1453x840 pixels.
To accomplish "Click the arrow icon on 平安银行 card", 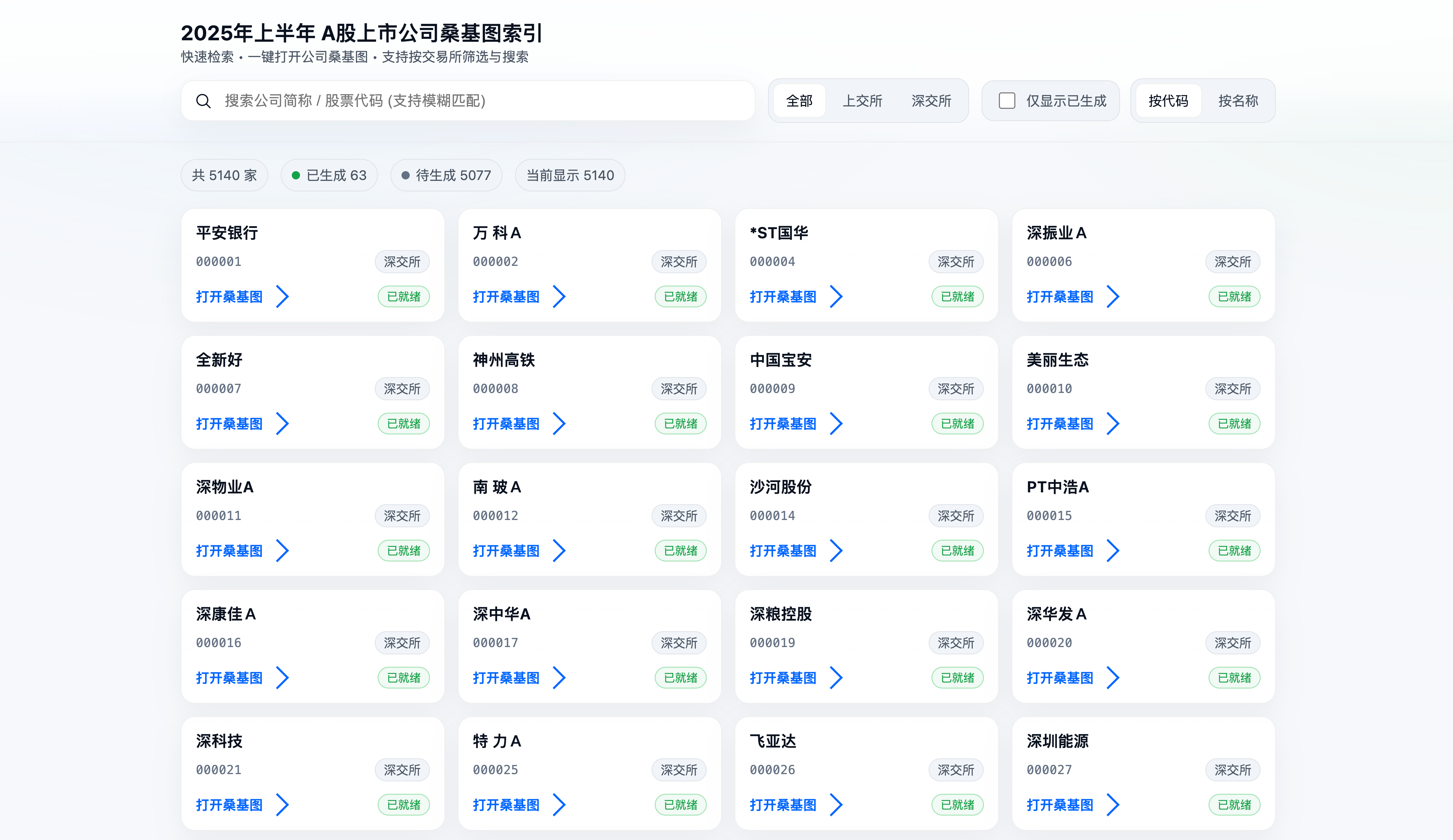I will coord(283,296).
